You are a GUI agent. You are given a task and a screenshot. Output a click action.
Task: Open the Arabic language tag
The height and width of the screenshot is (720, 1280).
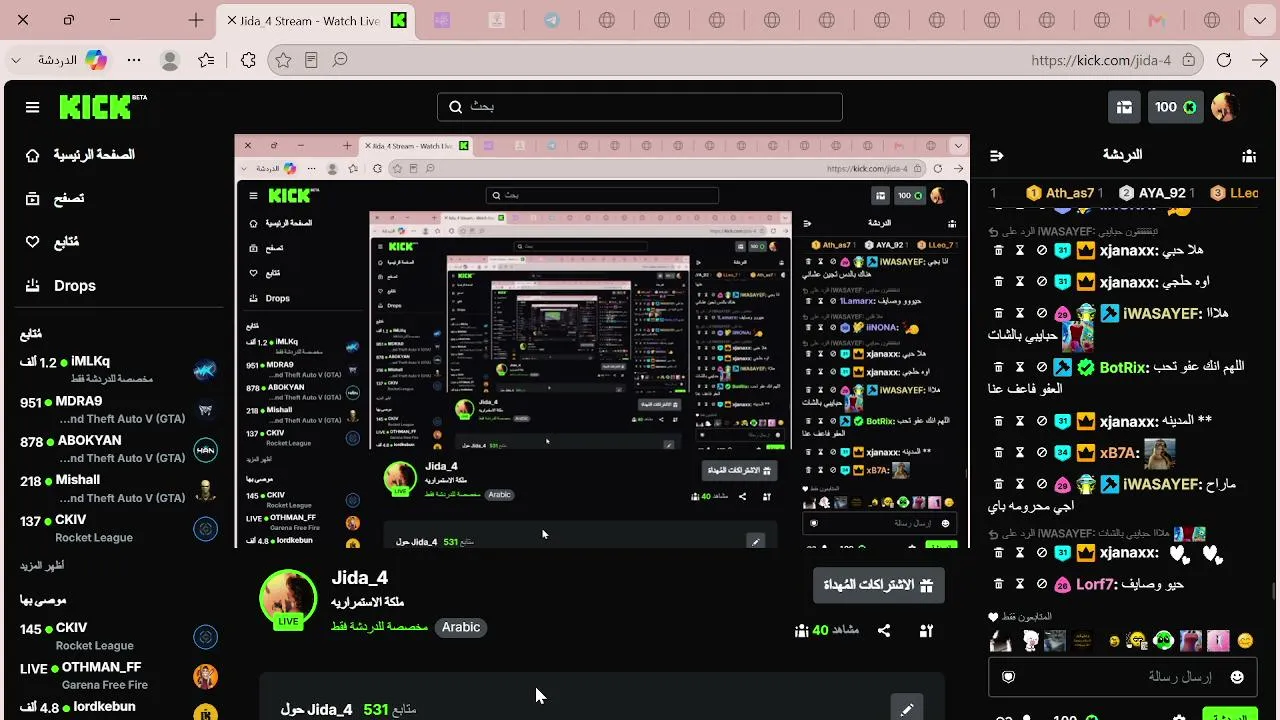click(461, 627)
